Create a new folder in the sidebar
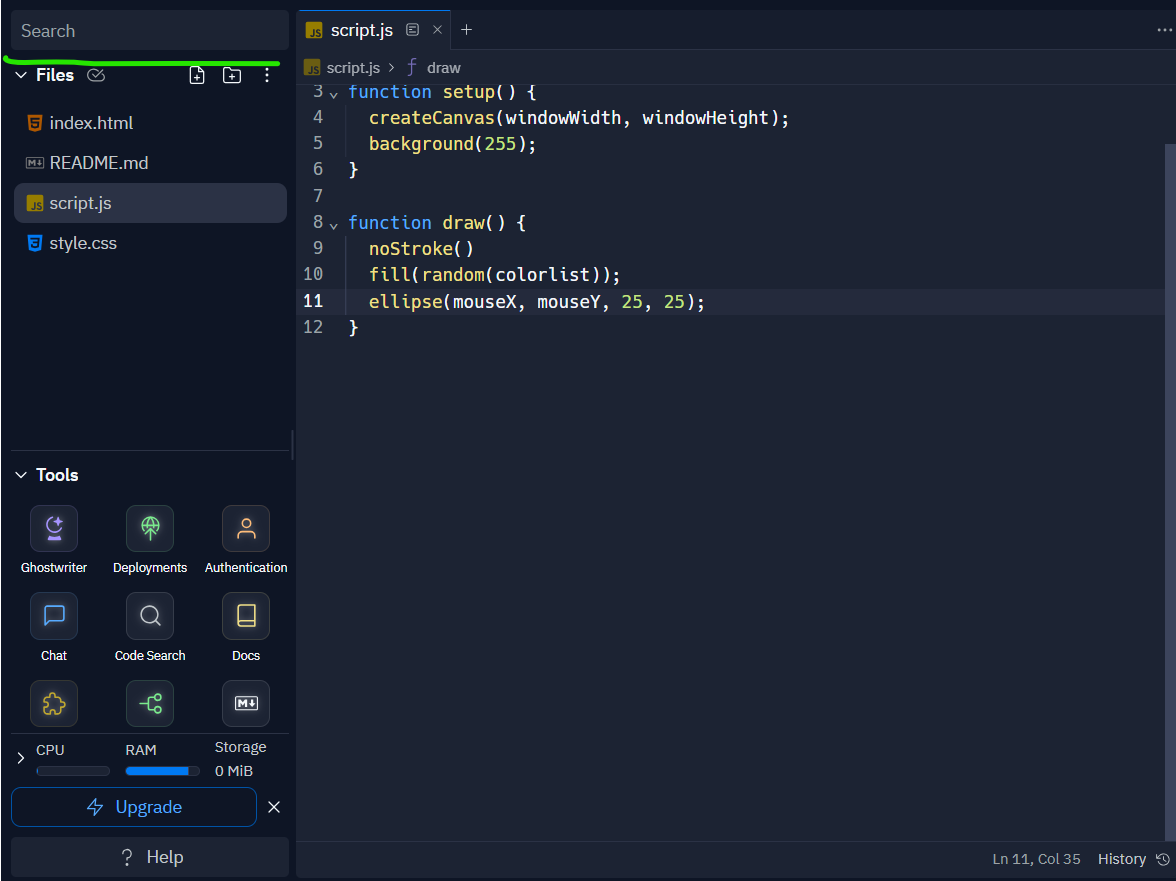1176x881 pixels. (x=231, y=74)
